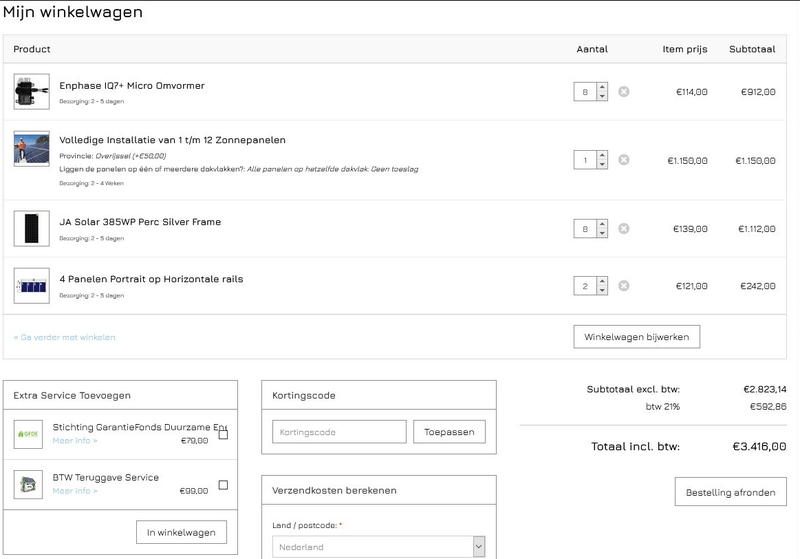Tick the Stichting GarantieFonds Duurzame checkbox
The image size is (800, 559).
(x=223, y=435)
